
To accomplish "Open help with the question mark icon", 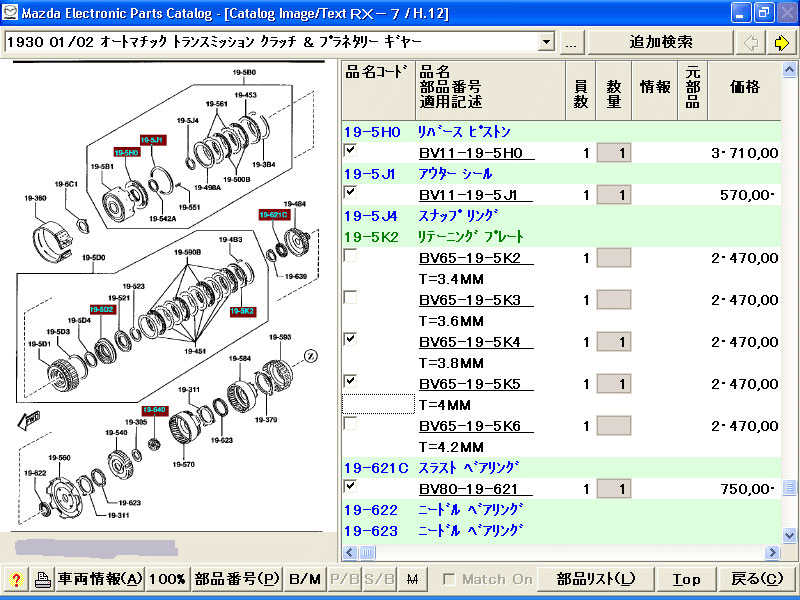I will pyautogui.click(x=16, y=579).
